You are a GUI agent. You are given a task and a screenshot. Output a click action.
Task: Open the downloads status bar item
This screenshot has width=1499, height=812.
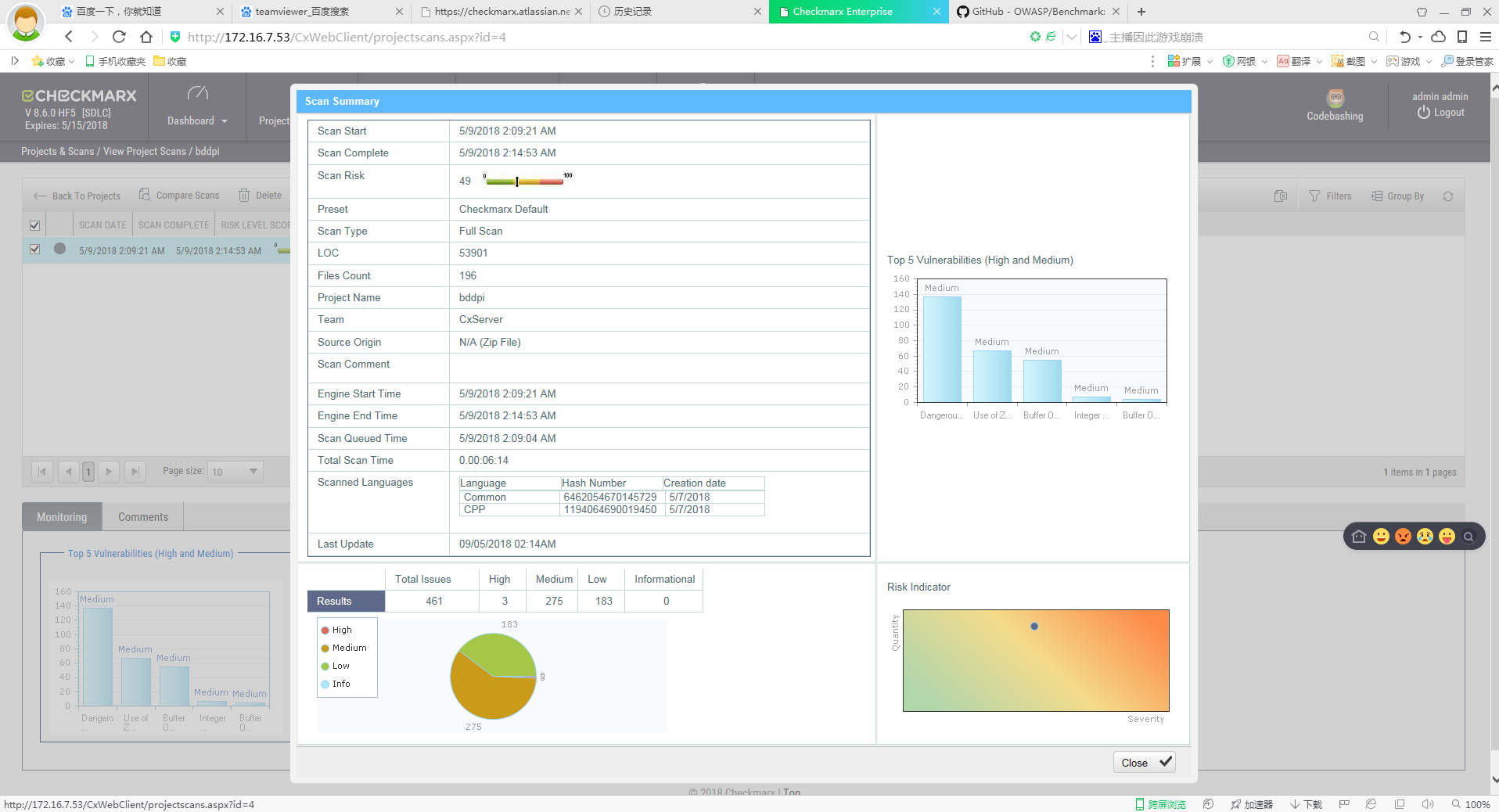(x=1307, y=804)
